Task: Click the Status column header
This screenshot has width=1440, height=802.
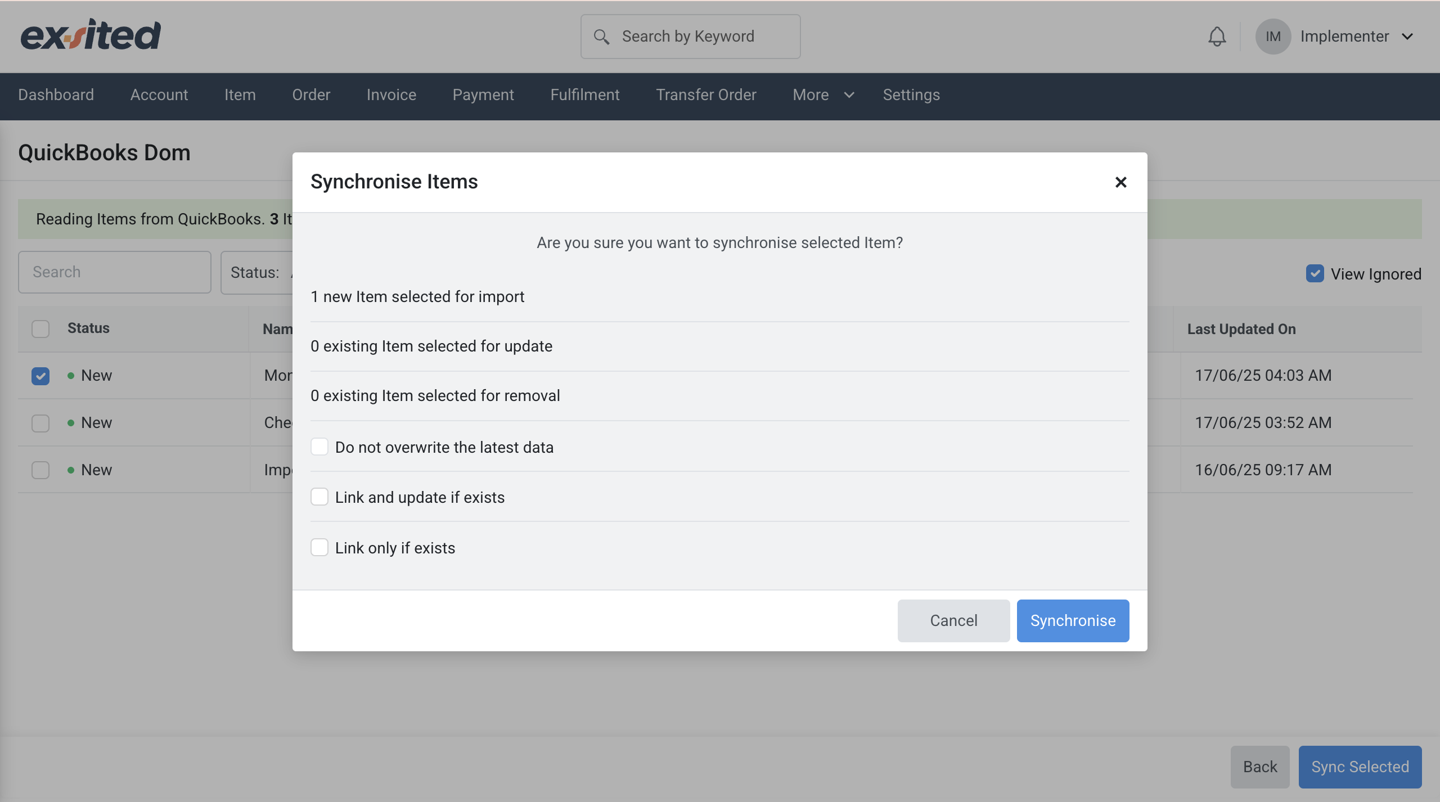Action: [88, 328]
